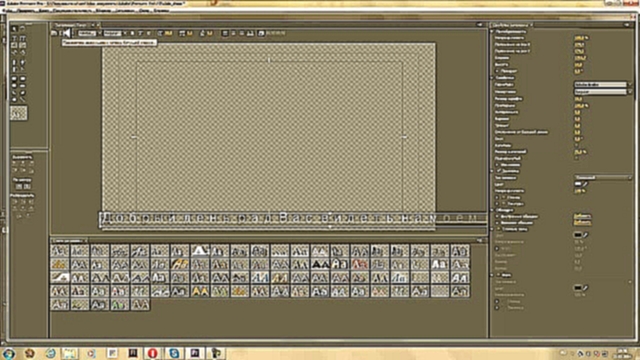Select the Ellipse shape tool
The width and height of the screenshot is (640, 360).
pos(14,100)
